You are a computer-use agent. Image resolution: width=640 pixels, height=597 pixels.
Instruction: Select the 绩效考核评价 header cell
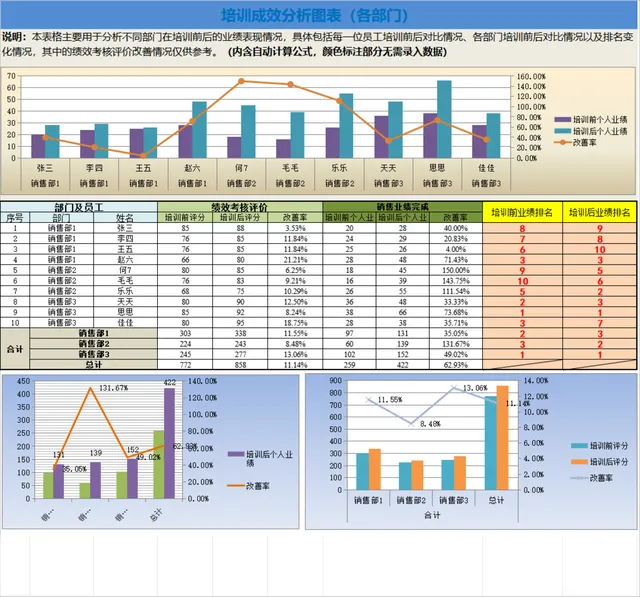[x=240, y=207]
